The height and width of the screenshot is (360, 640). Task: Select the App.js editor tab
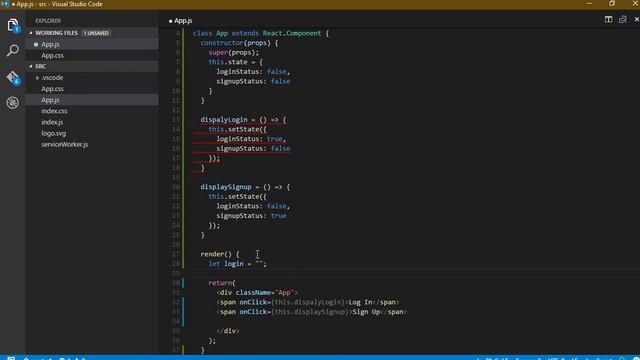(180, 20)
